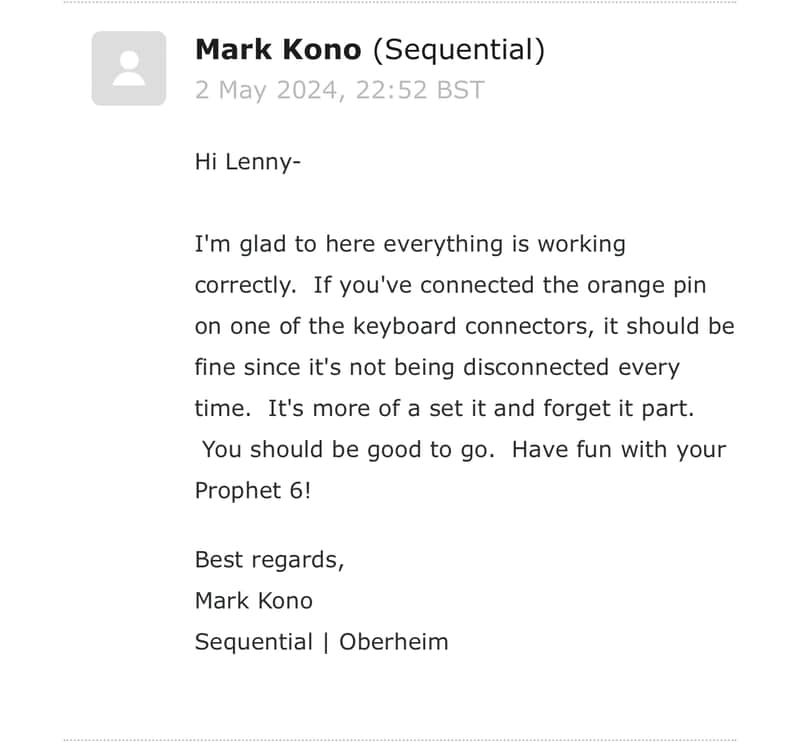Screen dimensions: 800x743
Task: Select the 2 May 2024 timestamp
Action: click(x=339, y=90)
